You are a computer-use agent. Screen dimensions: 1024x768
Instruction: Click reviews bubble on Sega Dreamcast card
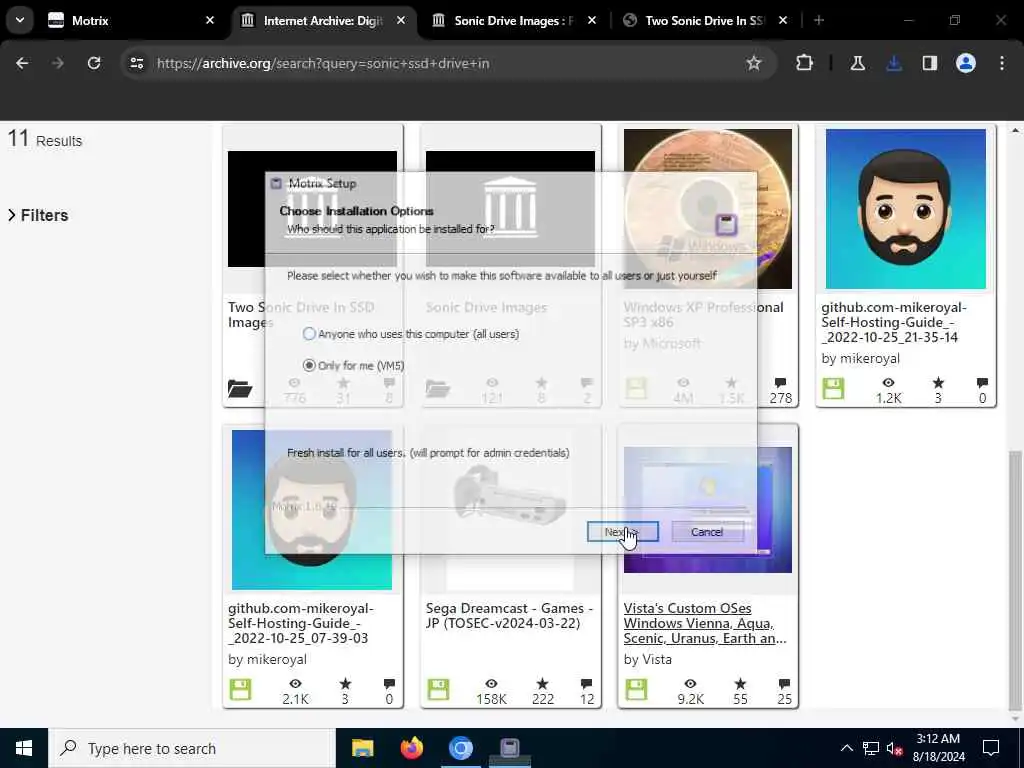coord(586,684)
